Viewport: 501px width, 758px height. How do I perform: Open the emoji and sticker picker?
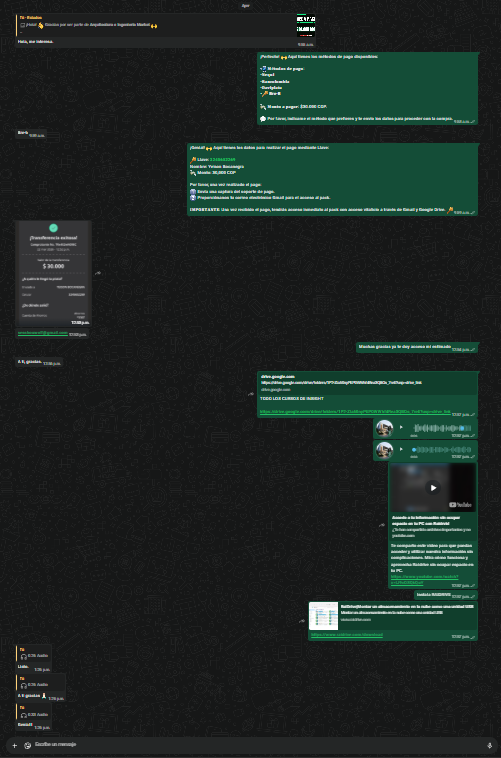(x=28, y=745)
